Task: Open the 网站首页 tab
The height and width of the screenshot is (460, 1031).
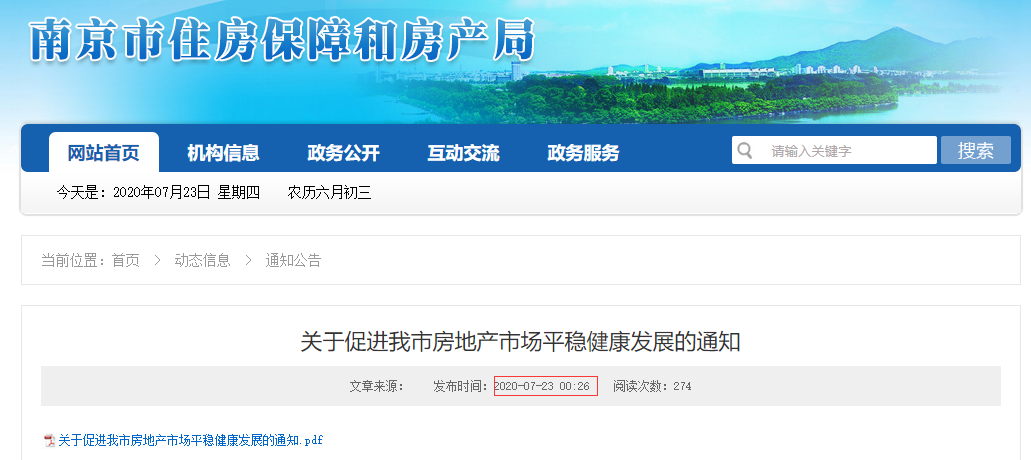Action: coord(104,152)
